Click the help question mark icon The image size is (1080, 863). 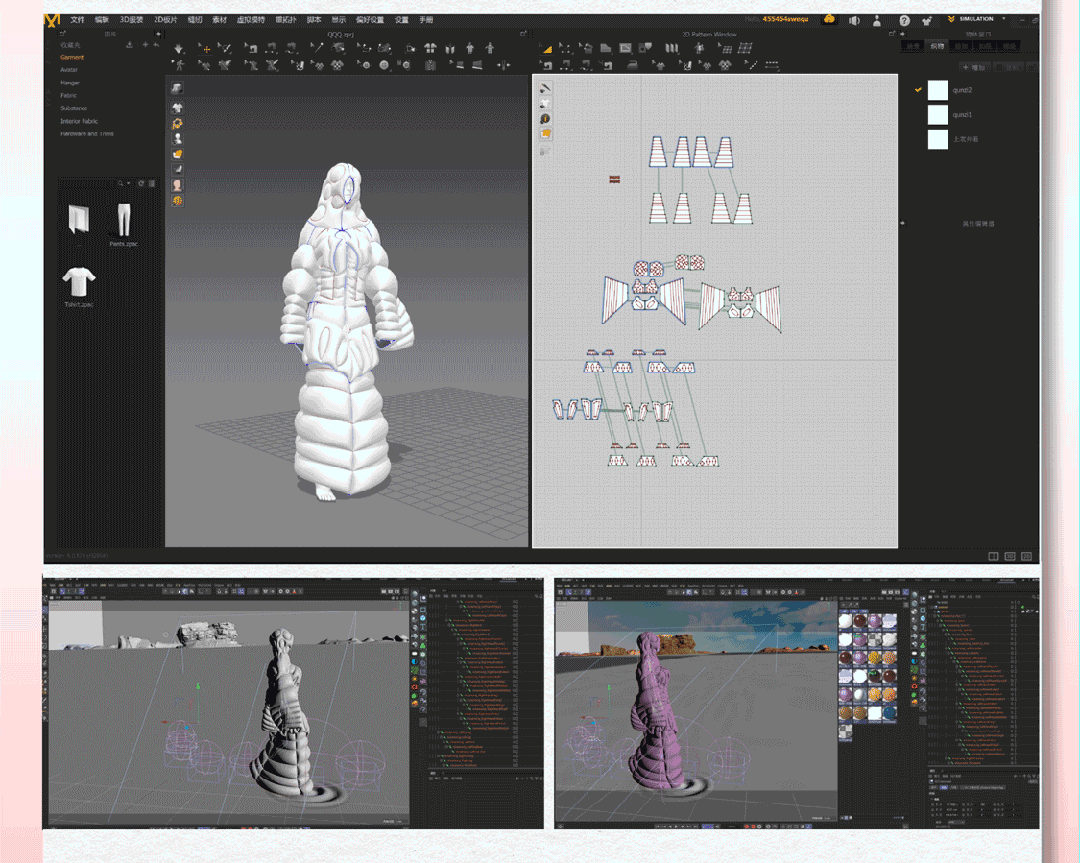point(904,21)
